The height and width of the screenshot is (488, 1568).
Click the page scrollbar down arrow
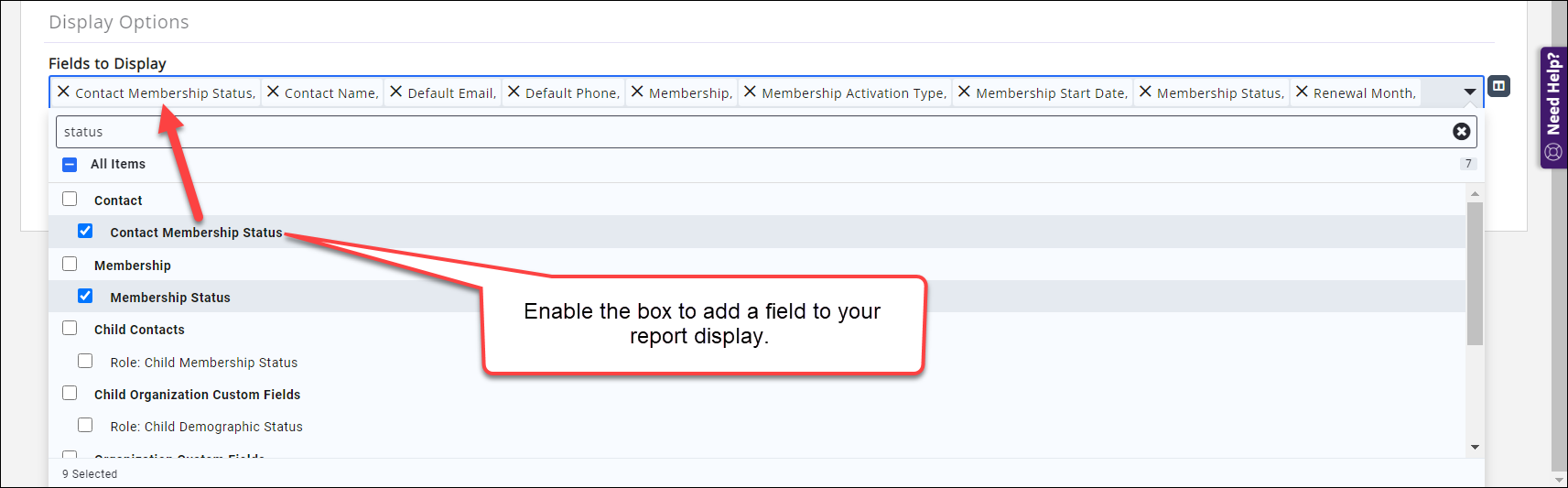tap(1560, 480)
